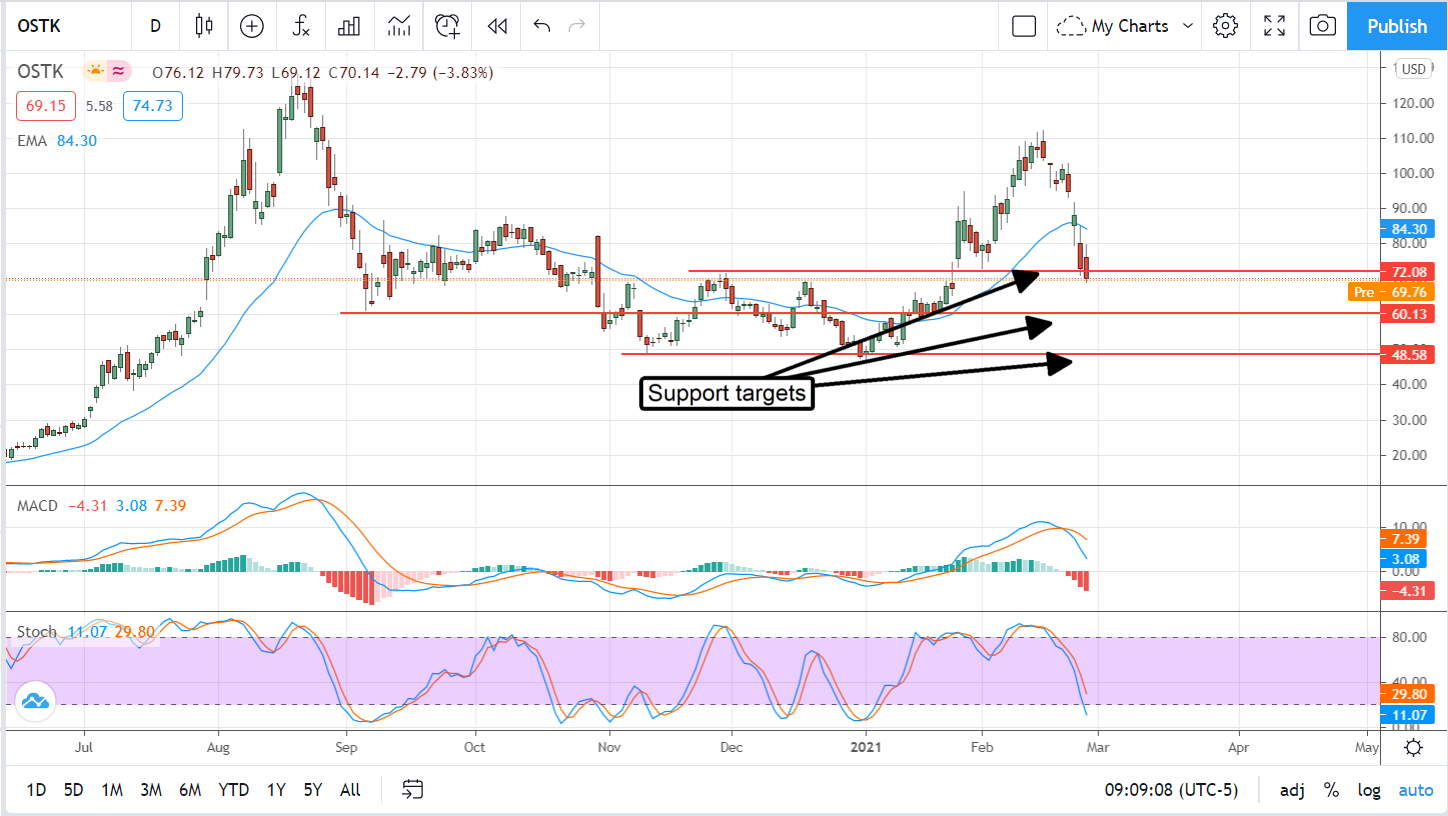This screenshot has width=1448, height=816.
Task: Open the candlestick chart style selector
Action: [205, 26]
